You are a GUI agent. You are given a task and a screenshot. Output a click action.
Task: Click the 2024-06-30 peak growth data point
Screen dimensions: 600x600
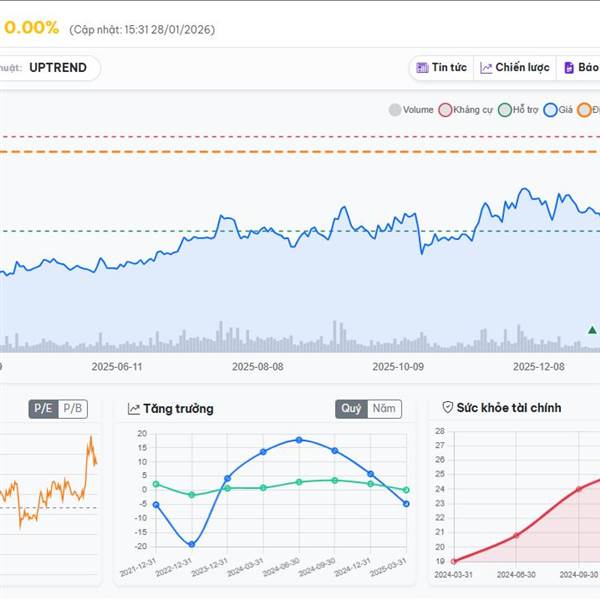coord(298,440)
